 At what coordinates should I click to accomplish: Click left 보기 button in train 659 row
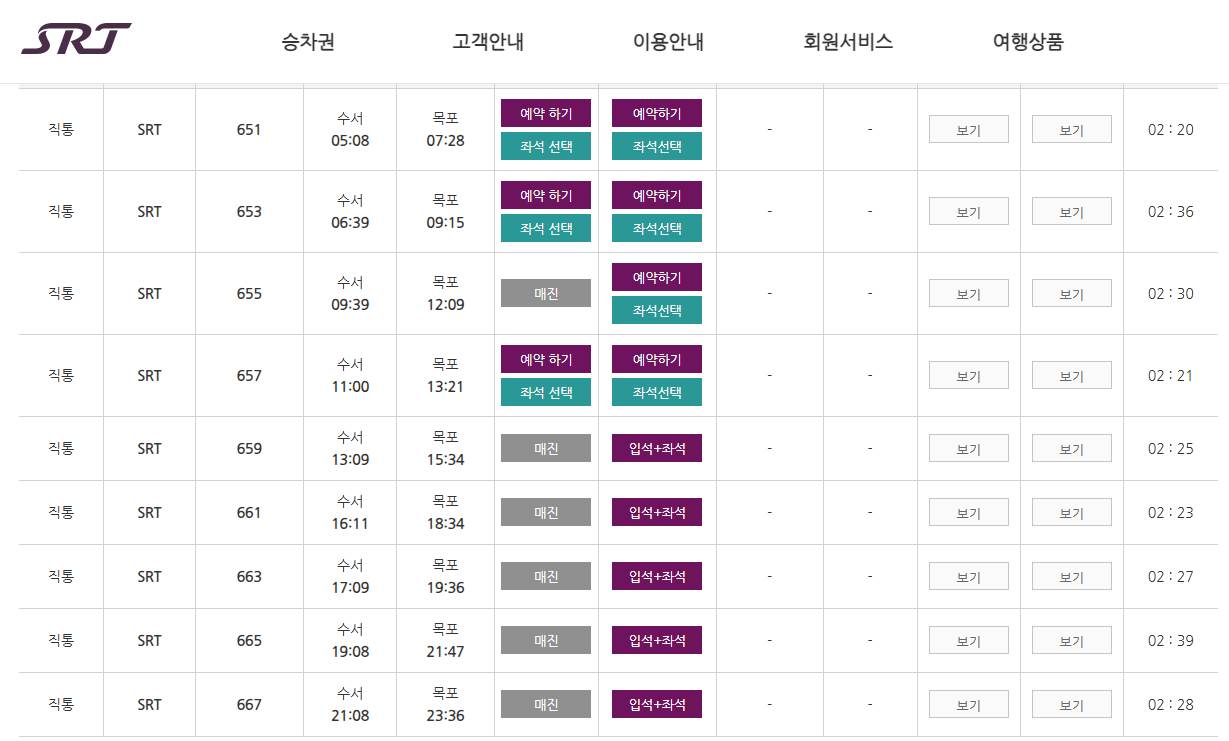[969, 448]
